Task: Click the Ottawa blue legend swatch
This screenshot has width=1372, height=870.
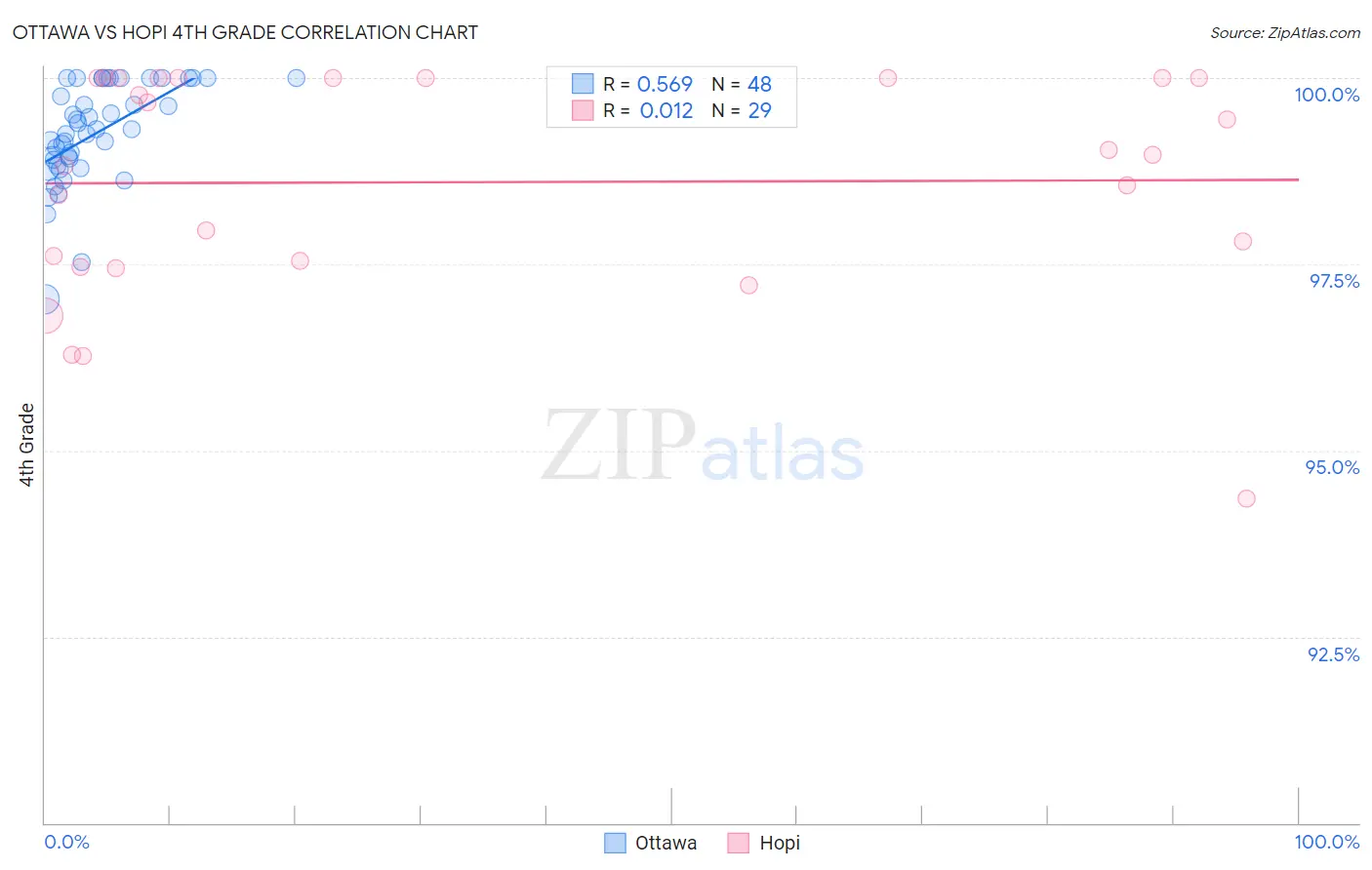Action: click(615, 843)
